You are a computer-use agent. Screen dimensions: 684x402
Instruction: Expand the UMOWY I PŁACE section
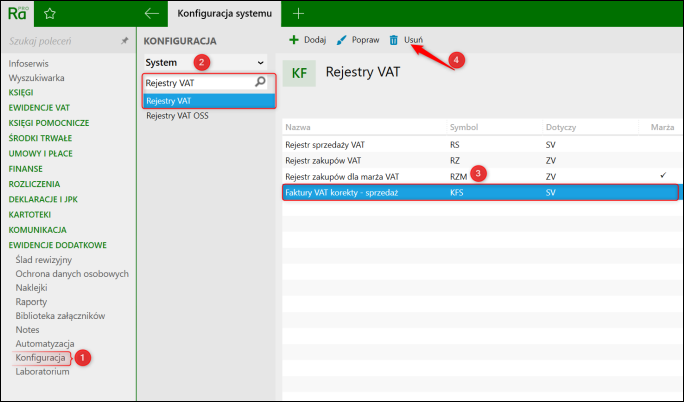[x=41, y=153]
